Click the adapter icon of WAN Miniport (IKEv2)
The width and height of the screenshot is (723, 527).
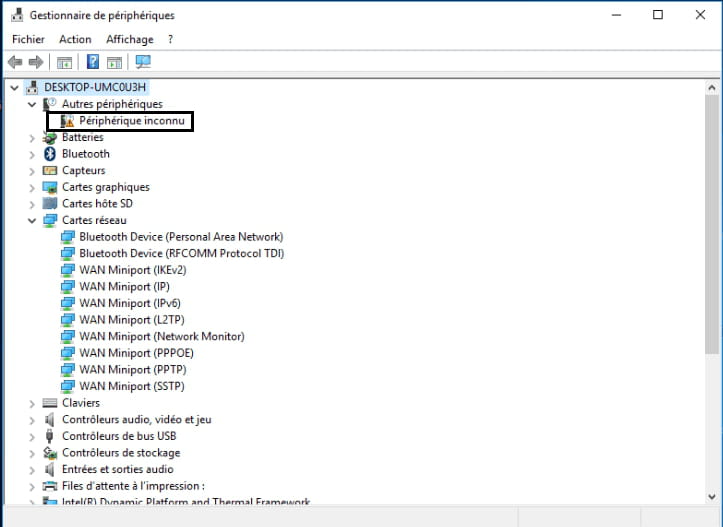[x=68, y=270]
